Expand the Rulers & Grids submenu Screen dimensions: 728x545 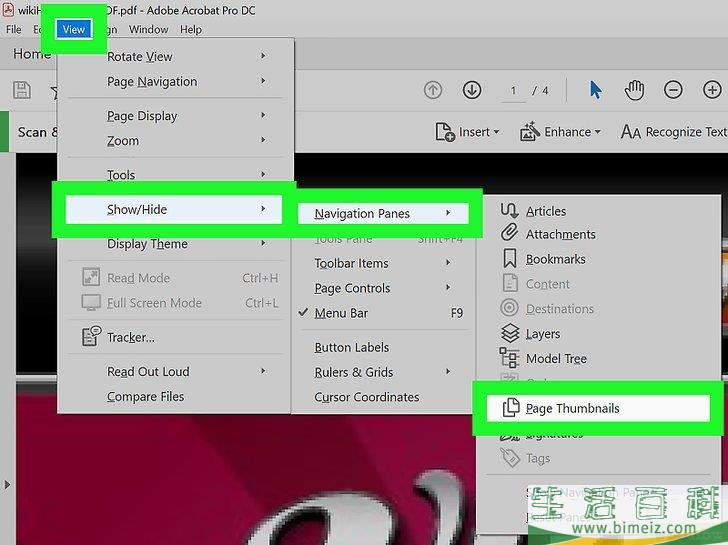click(383, 372)
